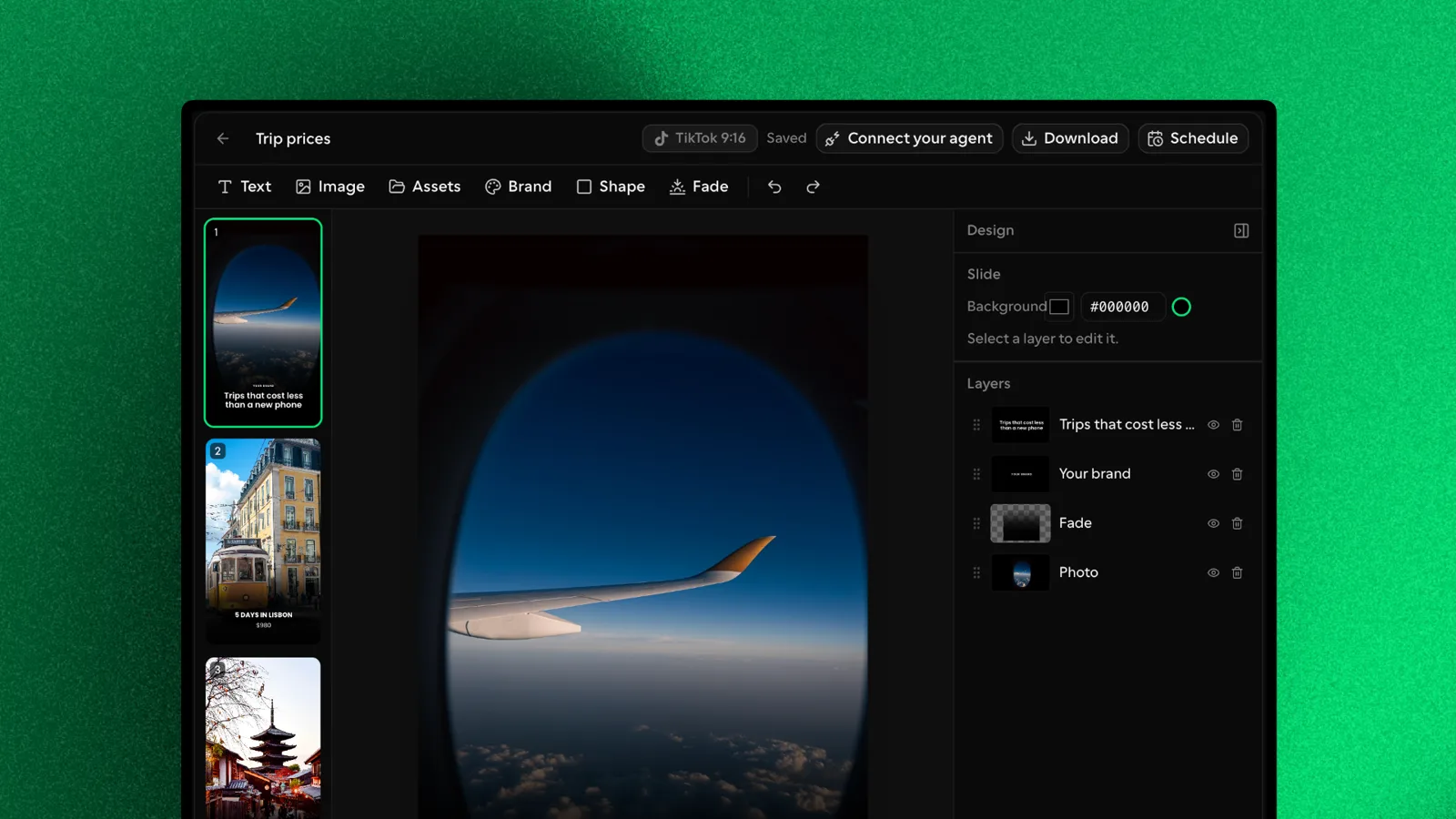The image size is (1456, 819).
Task: Toggle visibility of the Photo layer
Action: coord(1213,572)
